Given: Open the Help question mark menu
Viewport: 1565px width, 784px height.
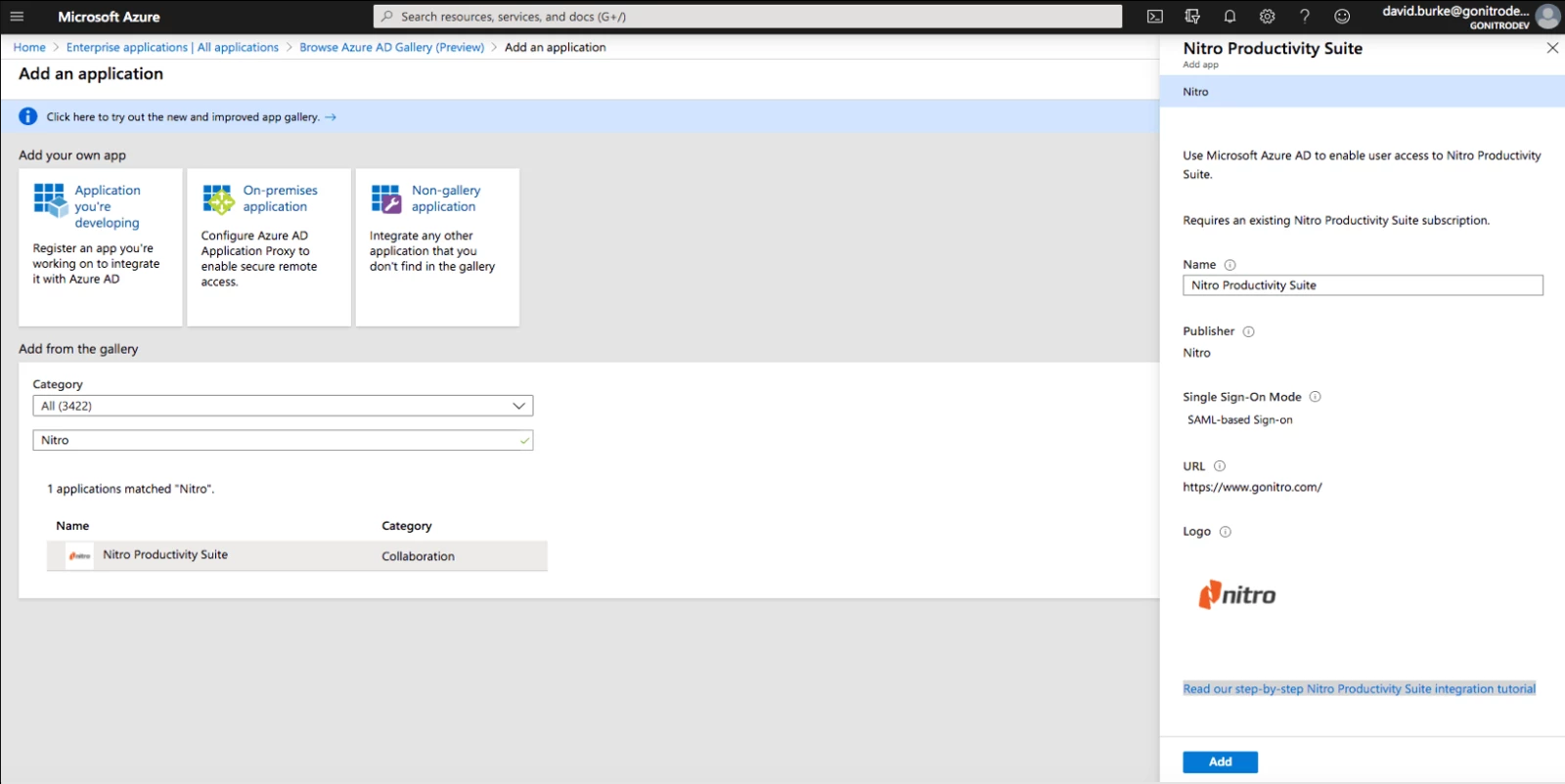Looking at the screenshot, I should (x=1304, y=17).
